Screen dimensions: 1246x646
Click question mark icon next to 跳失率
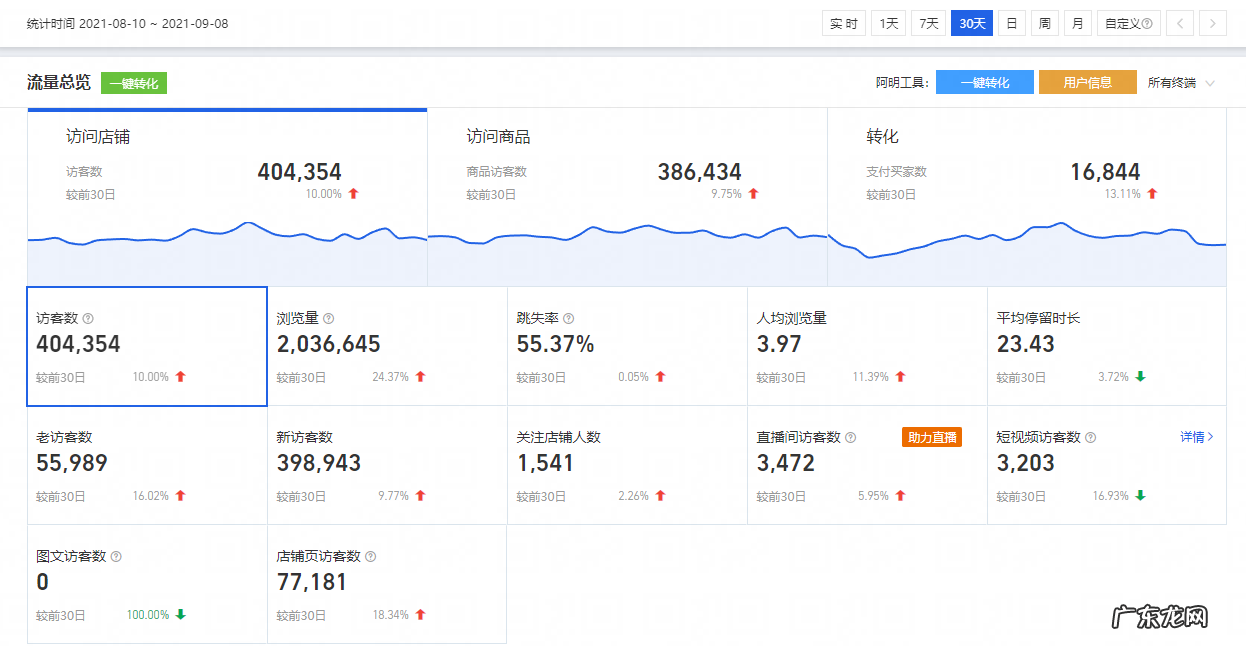569,319
